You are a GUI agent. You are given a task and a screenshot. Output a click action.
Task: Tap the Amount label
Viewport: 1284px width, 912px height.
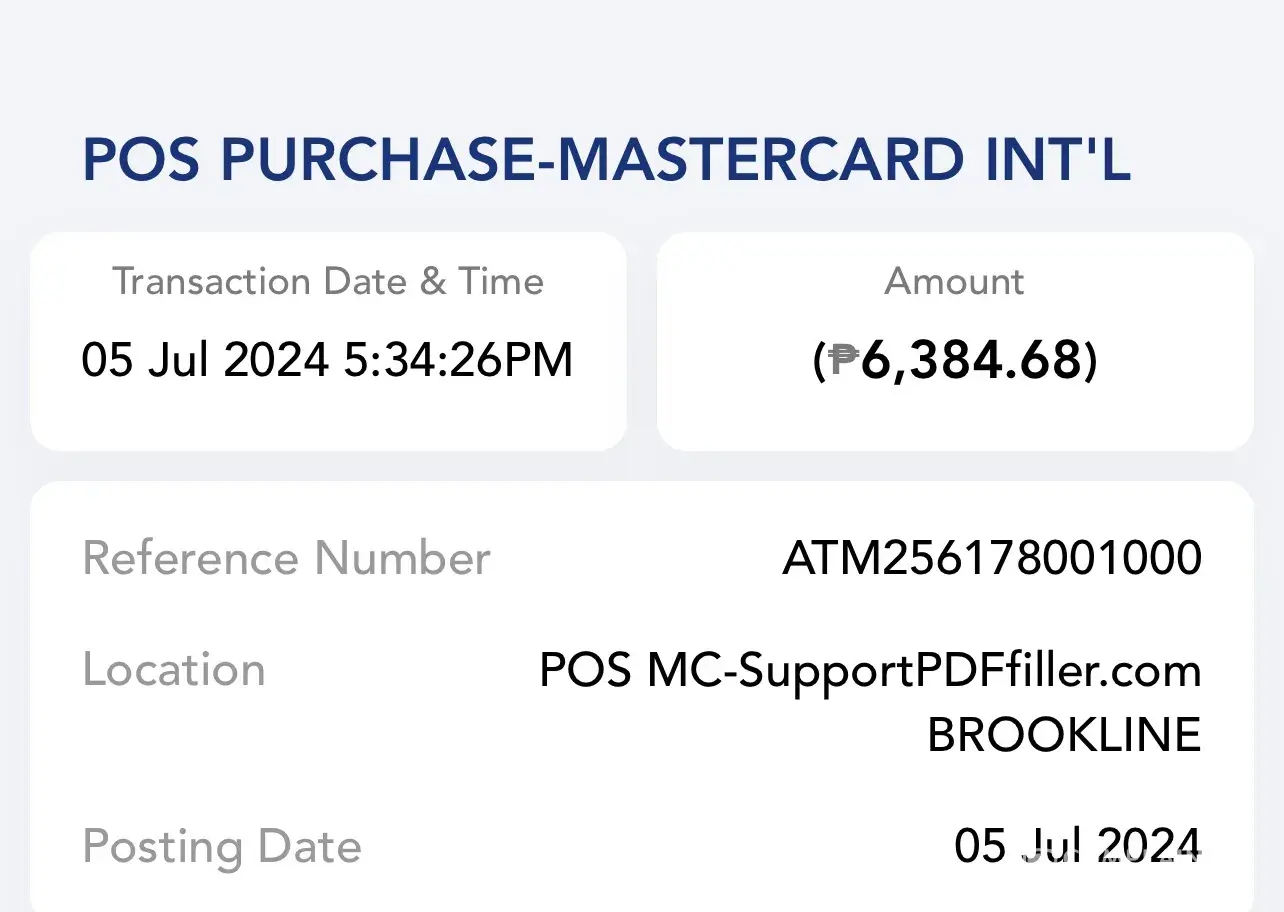[954, 281]
